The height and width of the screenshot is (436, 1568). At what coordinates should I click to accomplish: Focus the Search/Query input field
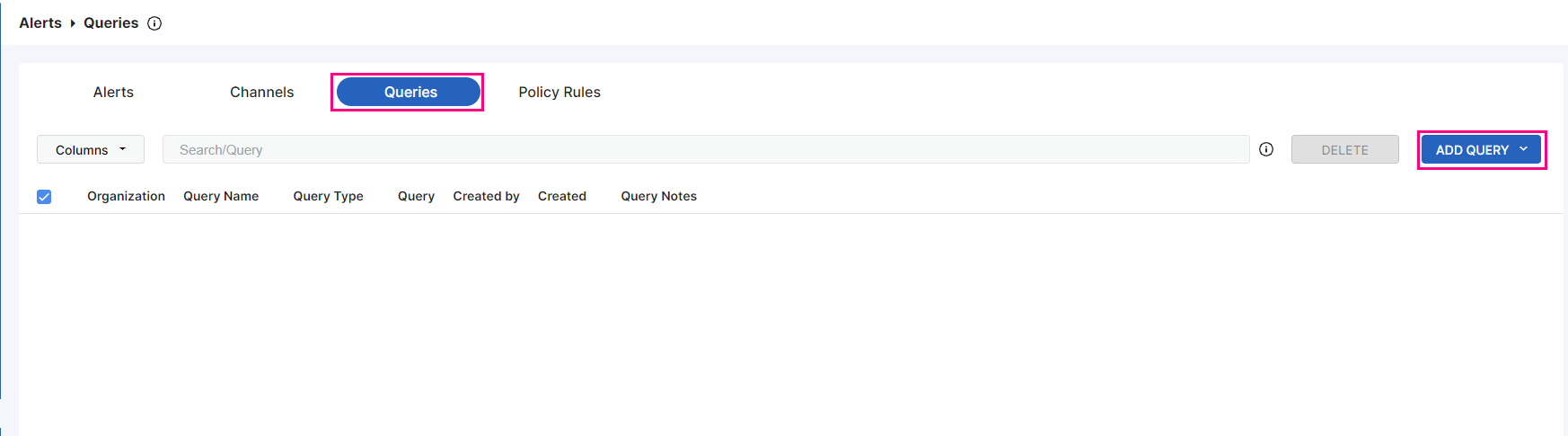[705, 150]
